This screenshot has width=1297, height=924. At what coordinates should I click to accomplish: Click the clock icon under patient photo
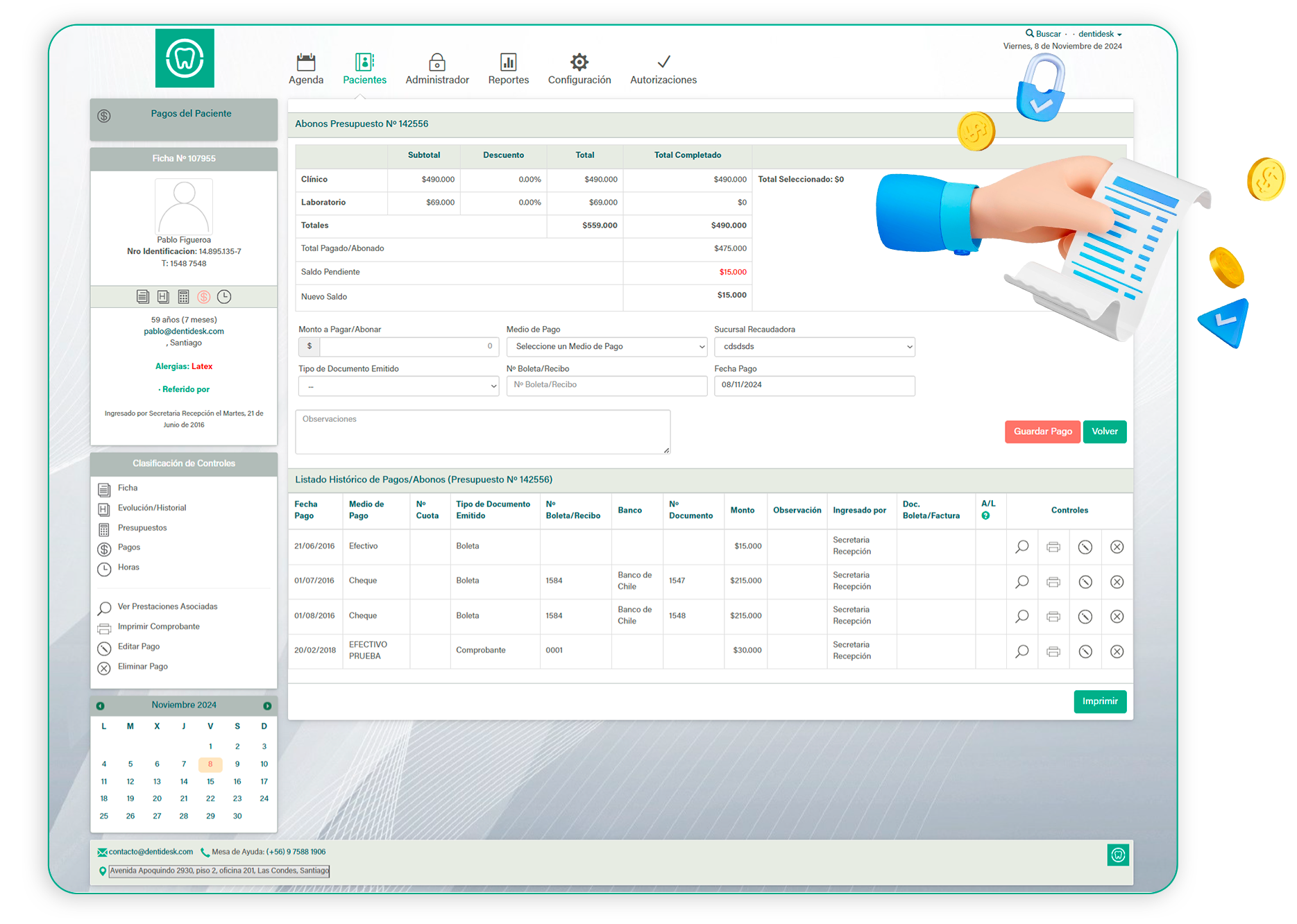tap(224, 297)
